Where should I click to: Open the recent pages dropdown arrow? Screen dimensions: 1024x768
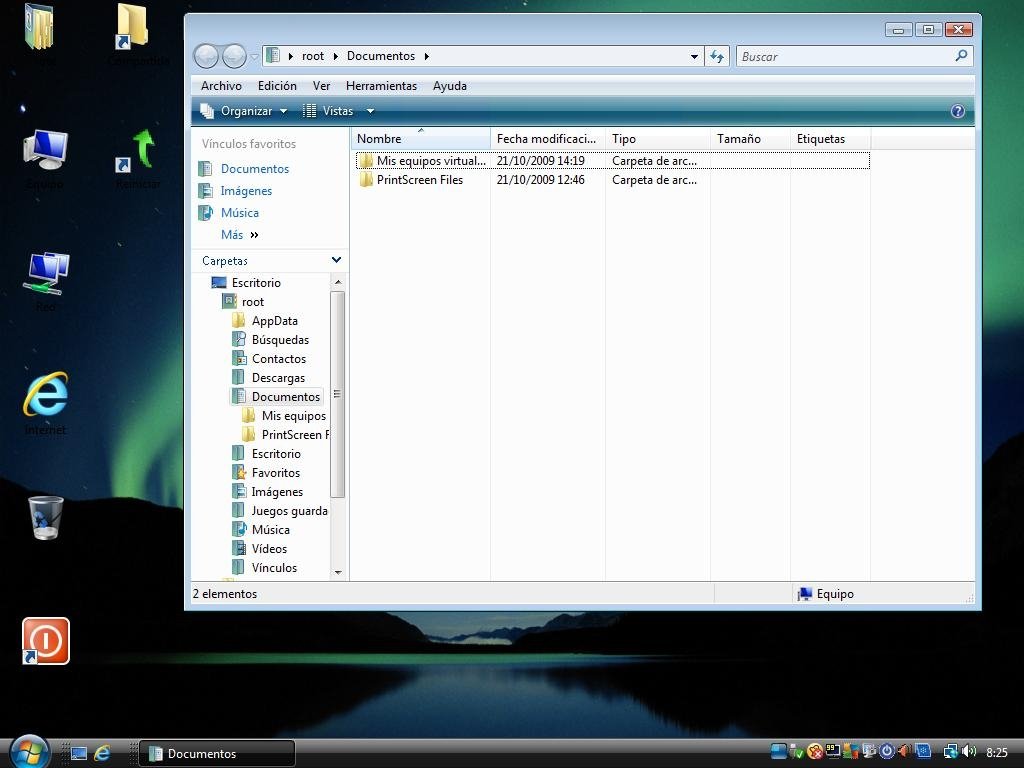pos(254,57)
